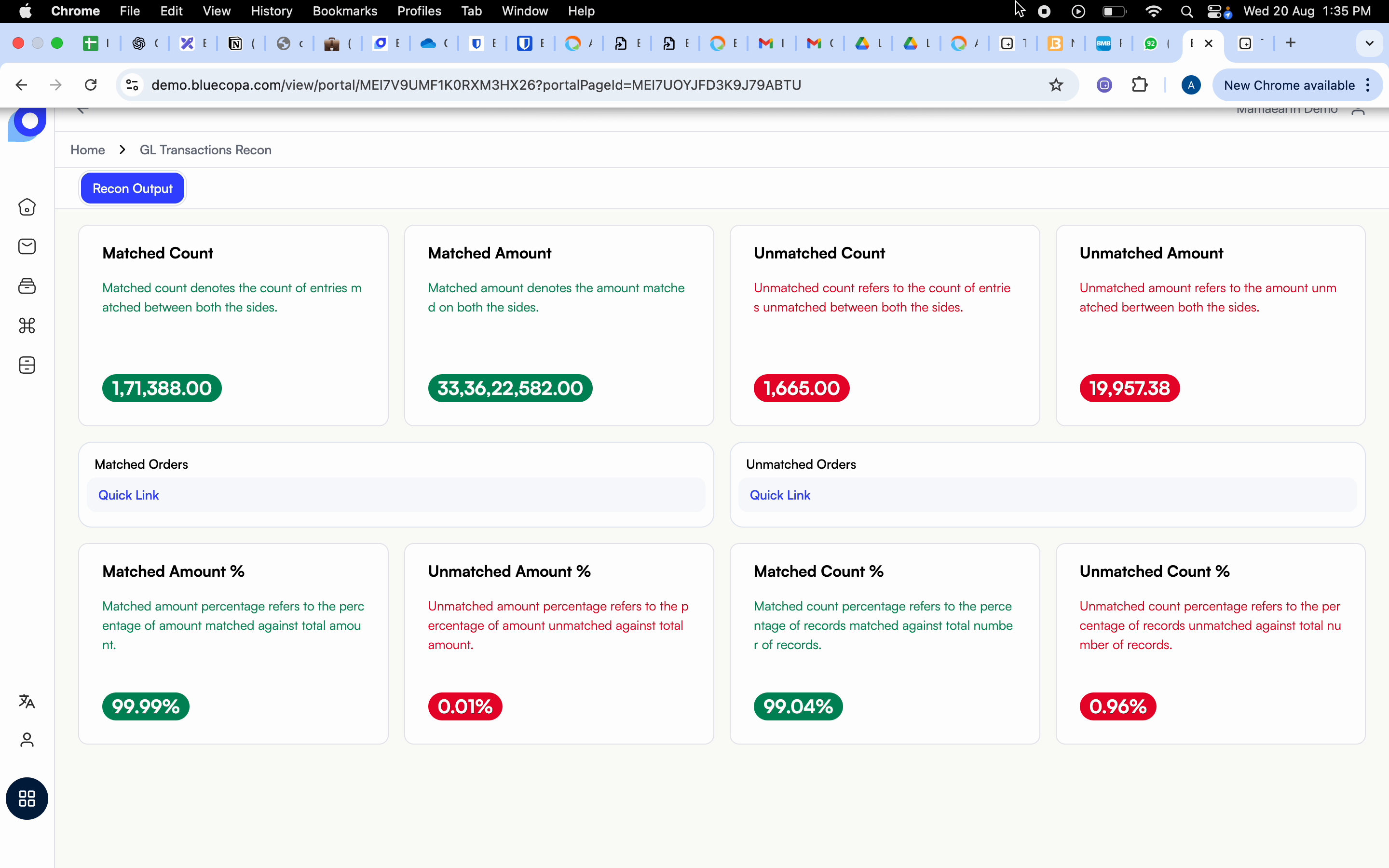1389x868 pixels.
Task: Click the extensions puzzle icon in toolbar
Action: coord(1140,84)
